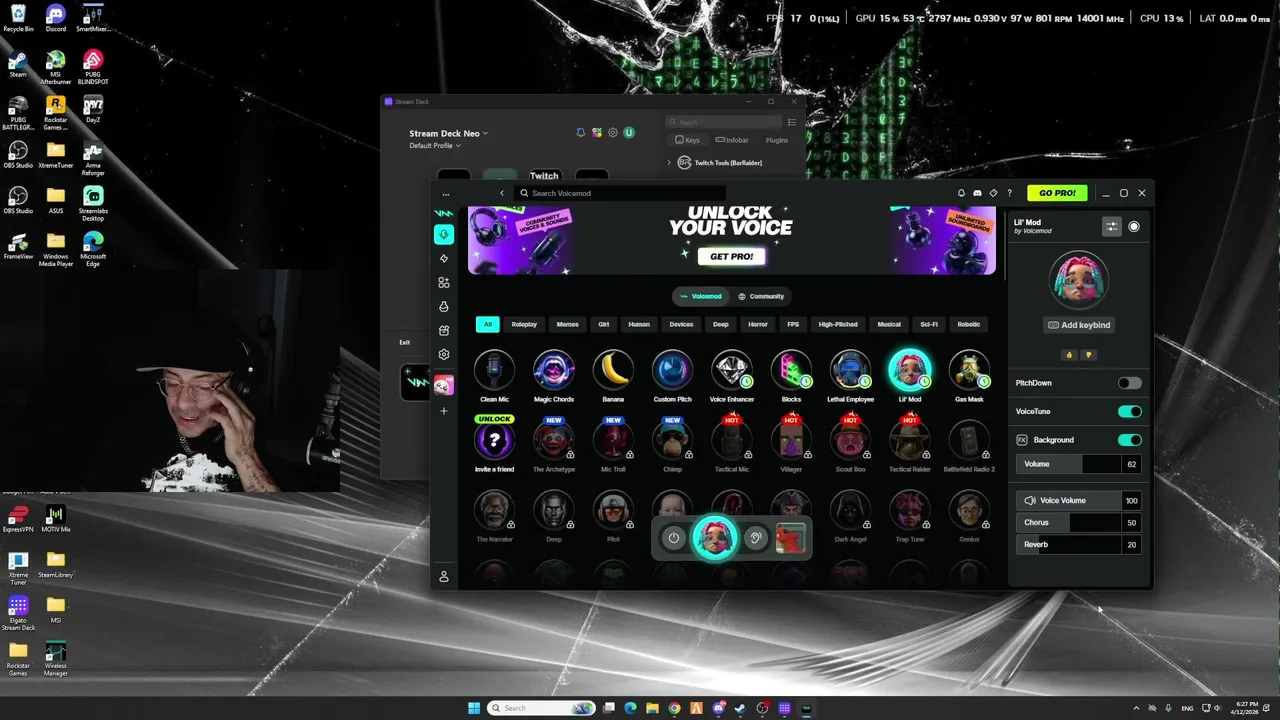Click the GO PRO! button in title bar

(x=1057, y=193)
